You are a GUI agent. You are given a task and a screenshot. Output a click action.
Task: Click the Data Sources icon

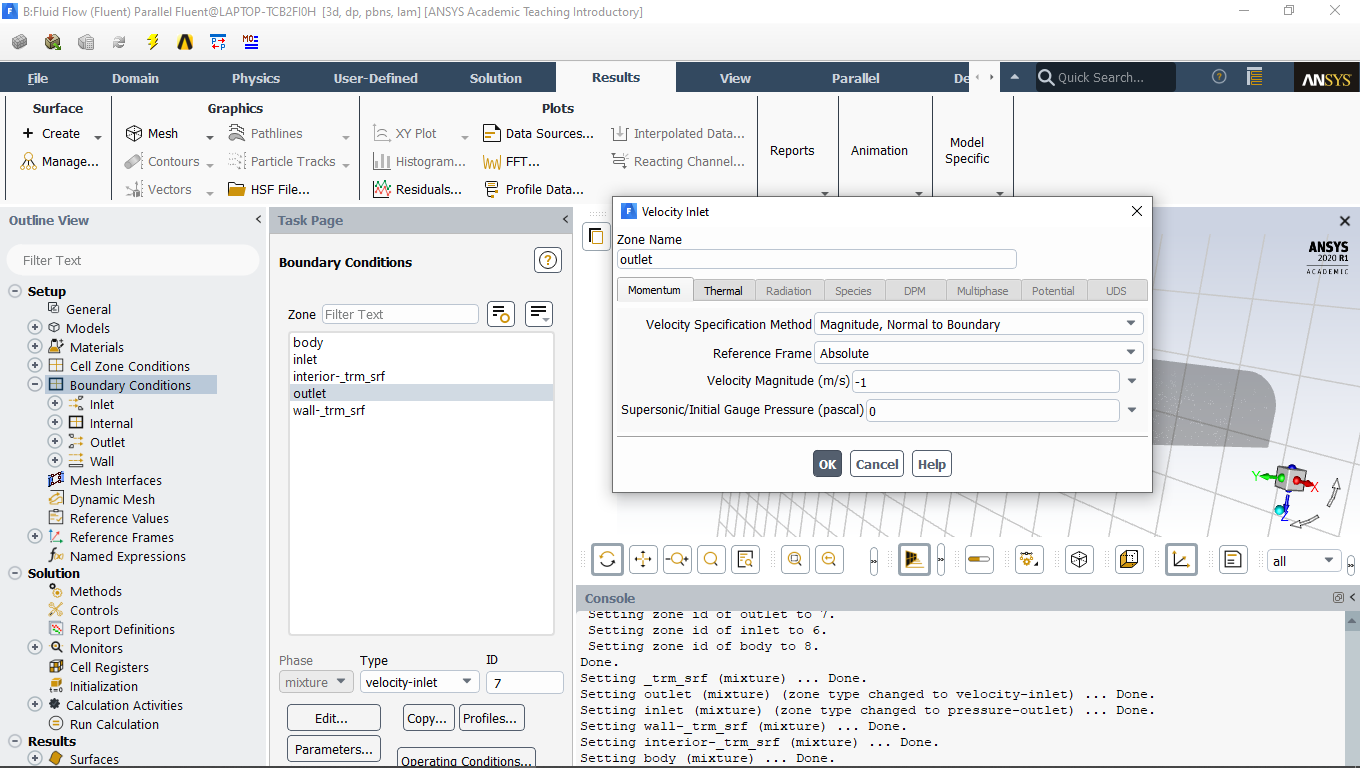coord(491,133)
